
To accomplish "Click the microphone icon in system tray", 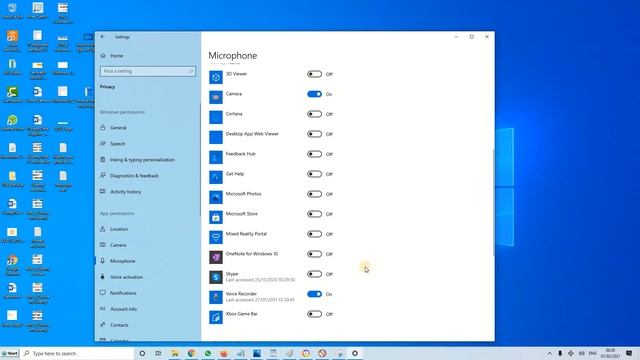I will tap(560, 353).
